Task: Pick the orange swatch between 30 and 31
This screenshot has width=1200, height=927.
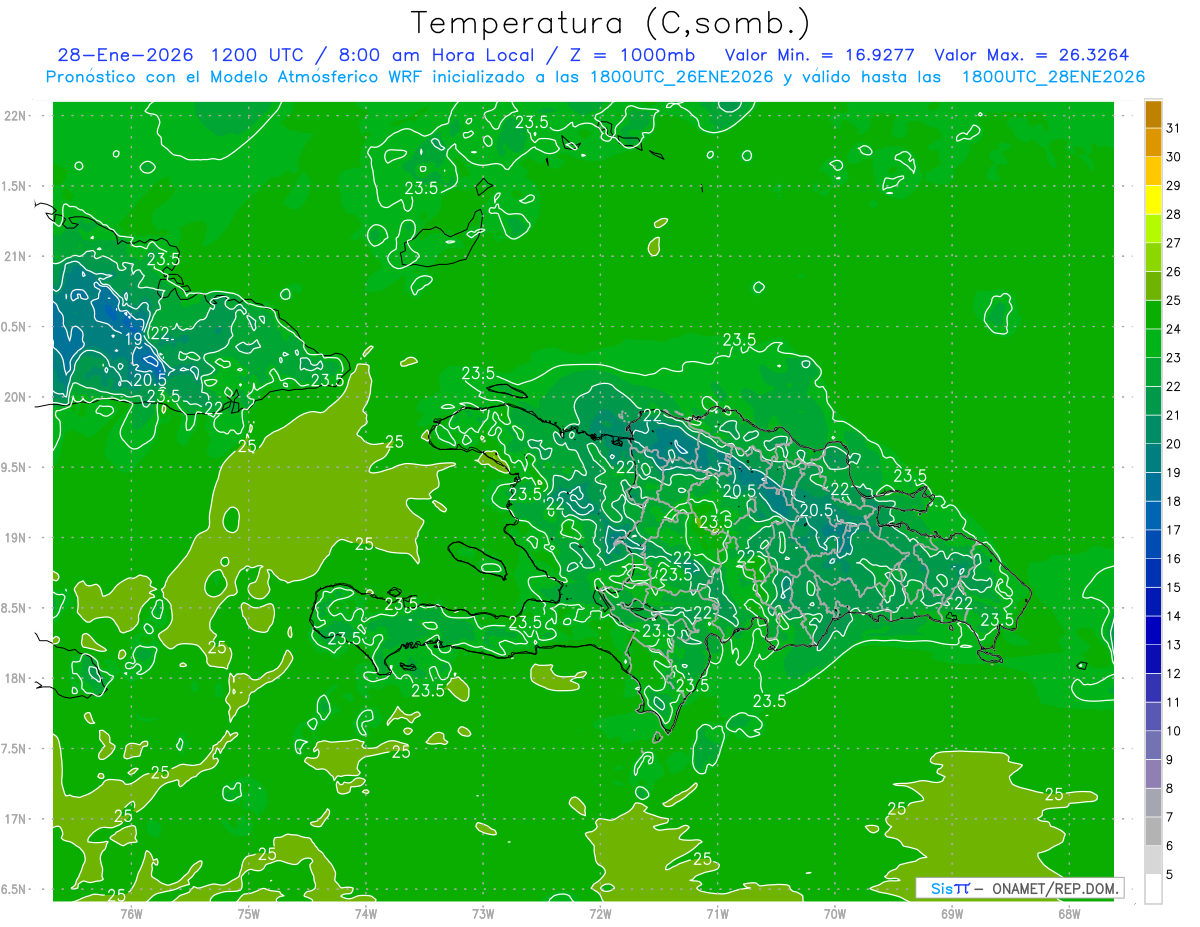Action: pyautogui.click(x=1153, y=142)
